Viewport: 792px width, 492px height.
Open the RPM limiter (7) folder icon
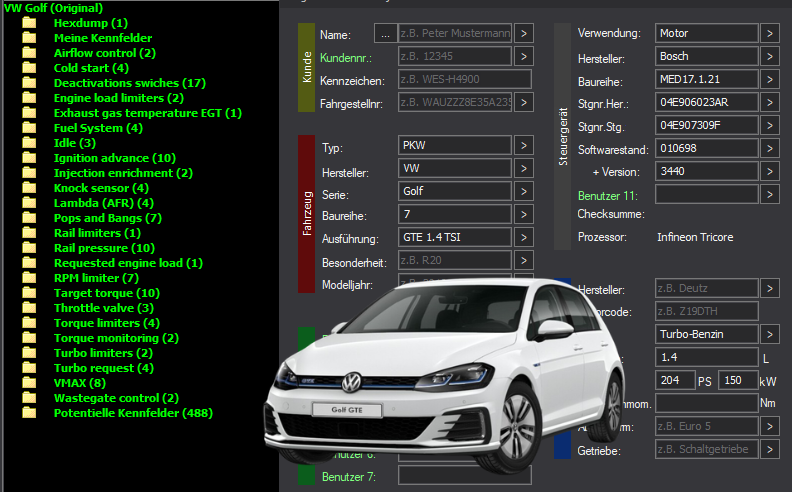(x=29, y=278)
